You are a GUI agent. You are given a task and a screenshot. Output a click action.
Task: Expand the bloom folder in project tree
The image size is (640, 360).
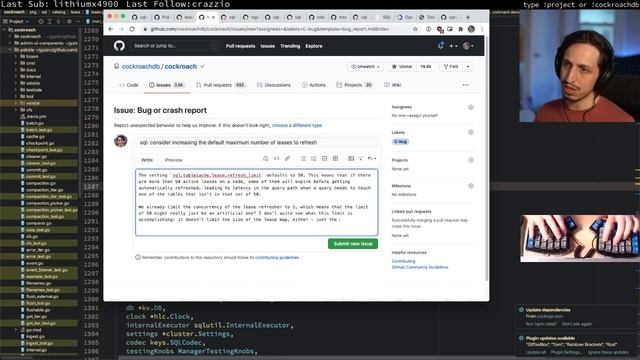[x=16, y=56]
